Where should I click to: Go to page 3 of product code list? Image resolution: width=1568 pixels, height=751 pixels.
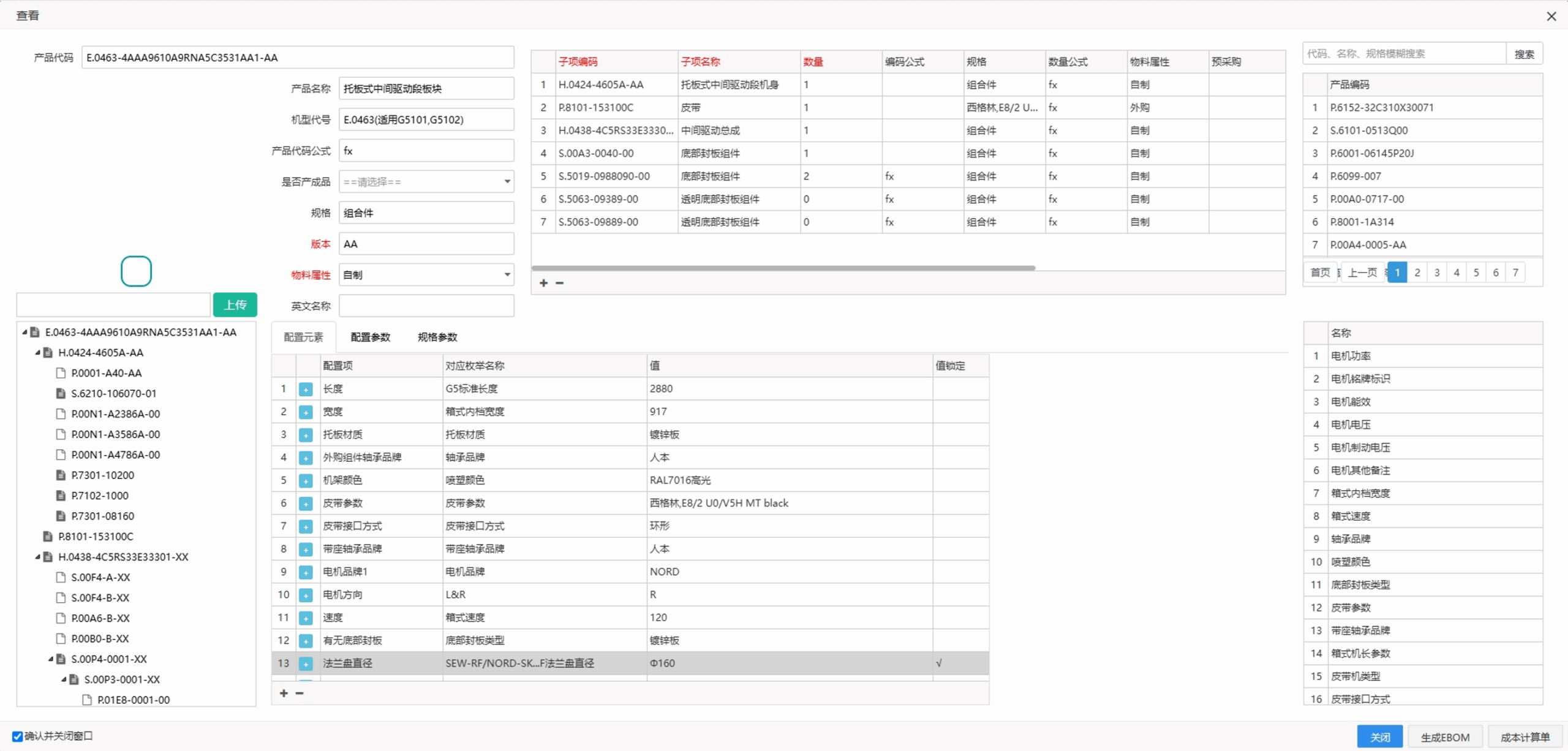point(1436,273)
